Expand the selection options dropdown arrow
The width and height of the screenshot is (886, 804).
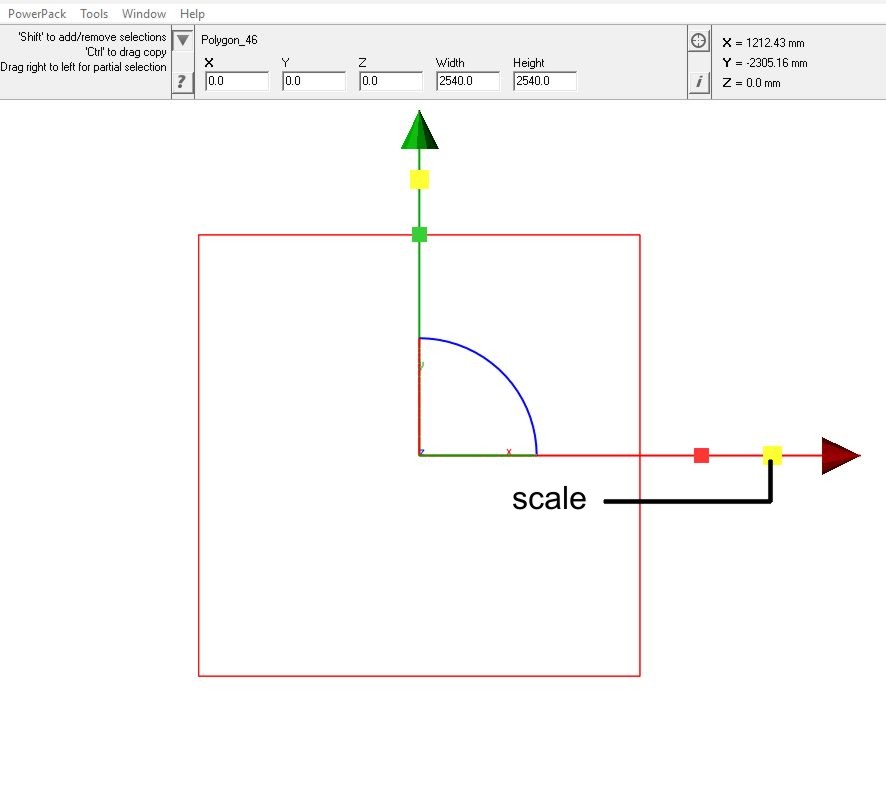pos(182,41)
